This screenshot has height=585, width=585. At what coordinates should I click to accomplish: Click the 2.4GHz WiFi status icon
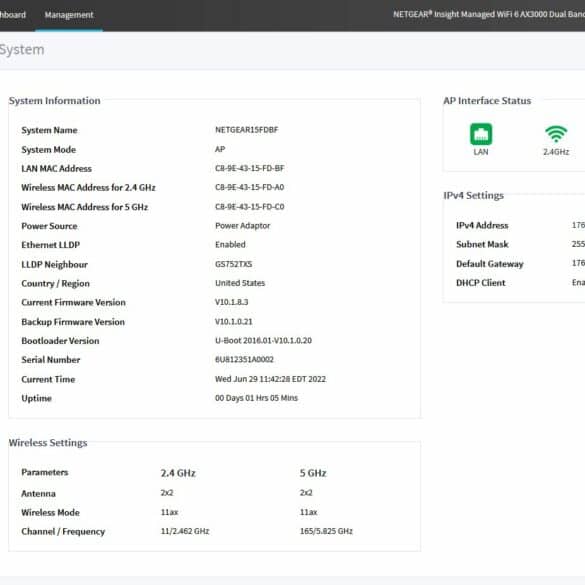pos(556,134)
